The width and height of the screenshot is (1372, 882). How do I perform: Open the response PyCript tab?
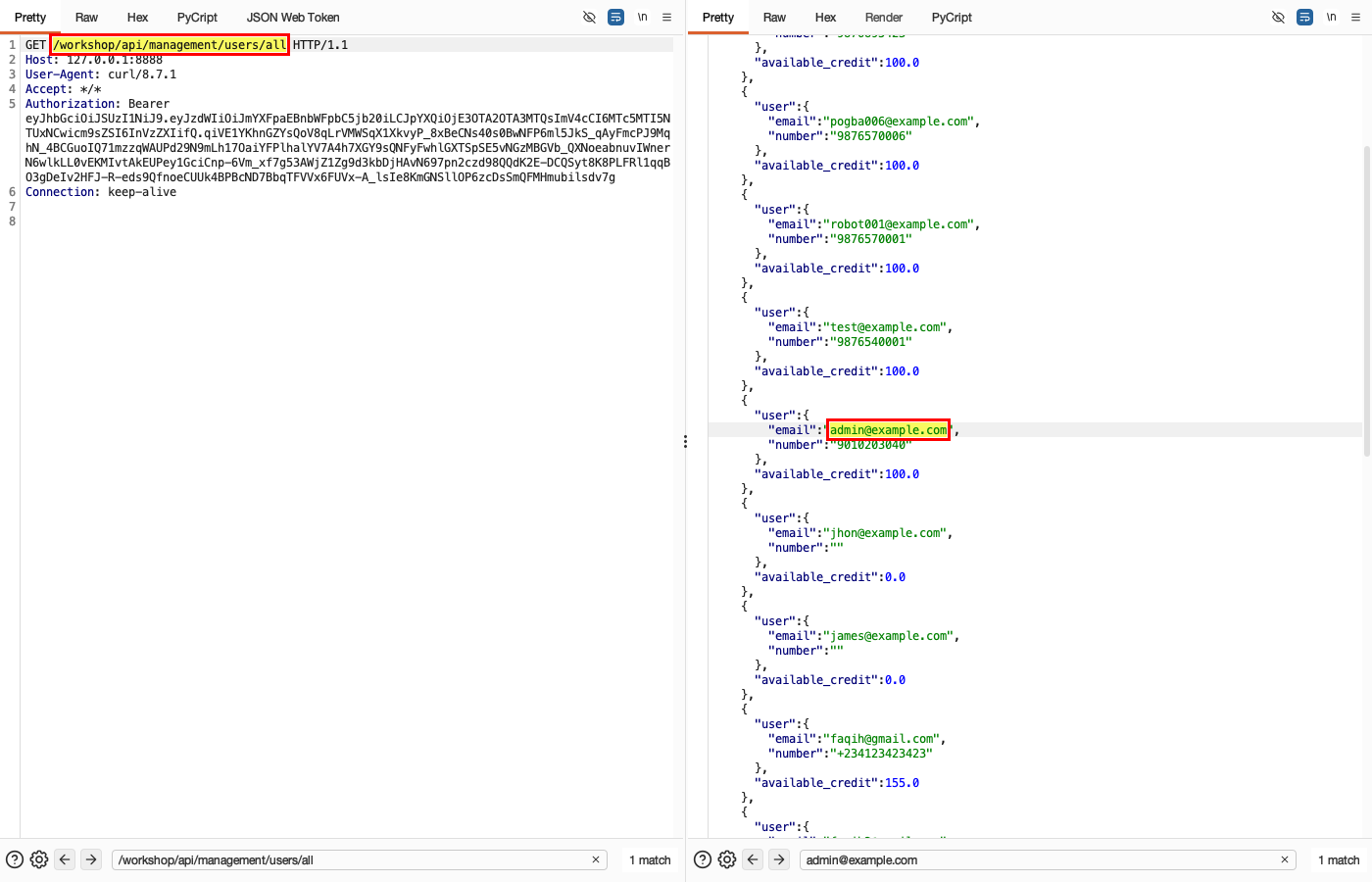952,18
